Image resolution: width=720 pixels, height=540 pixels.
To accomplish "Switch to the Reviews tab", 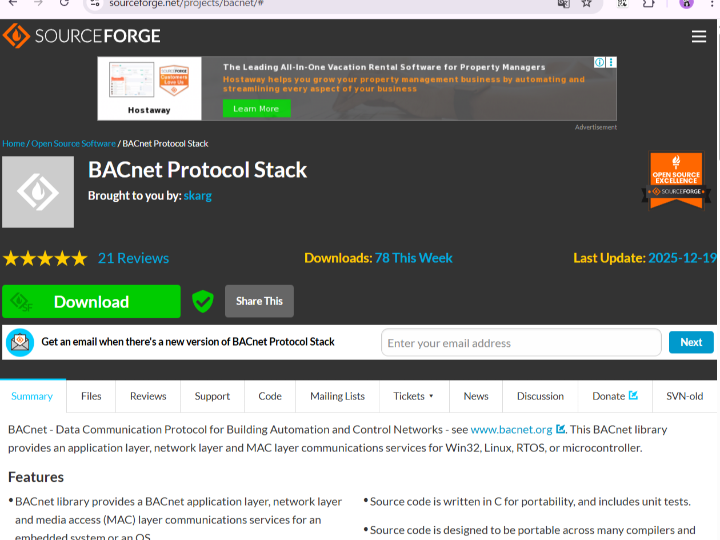I will pos(148,396).
